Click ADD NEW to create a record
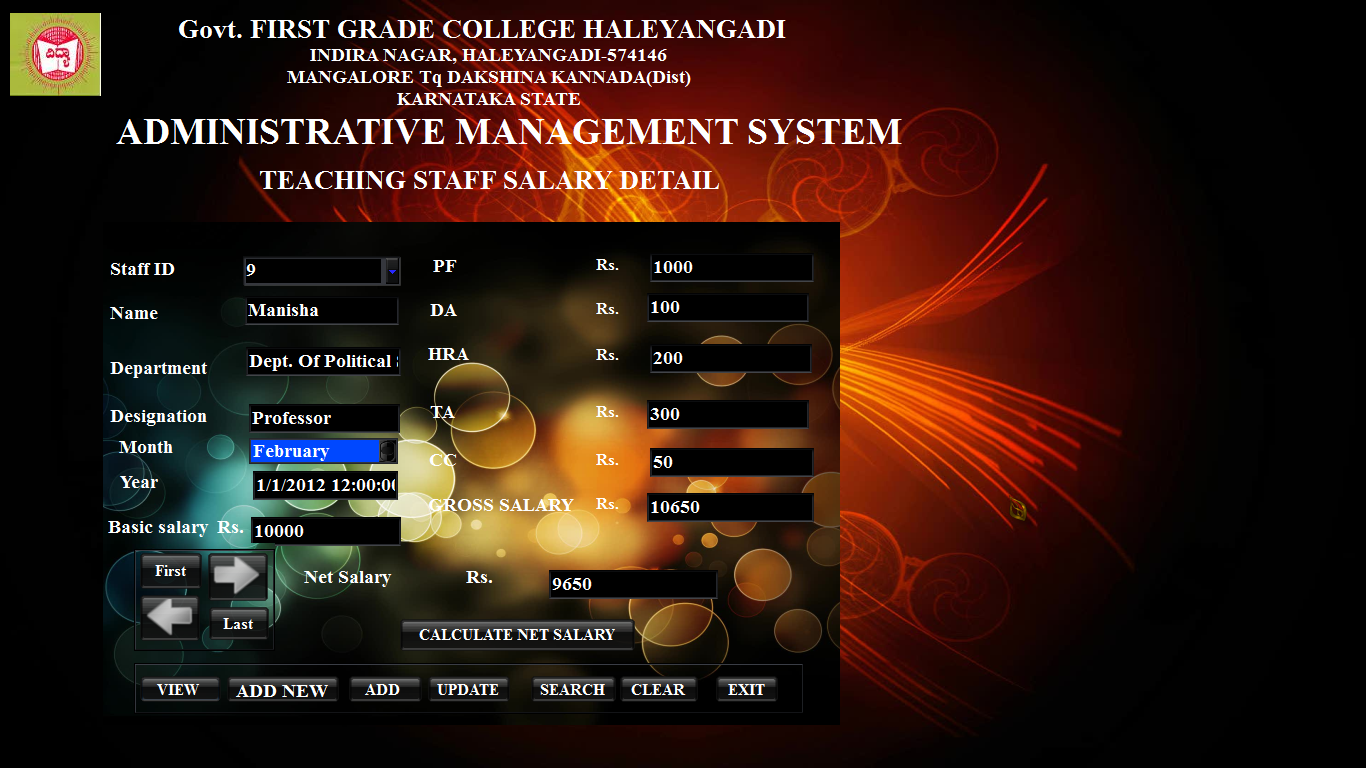Image resolution: width=1366 pixels, height=768 pixels. pos(283,689)
